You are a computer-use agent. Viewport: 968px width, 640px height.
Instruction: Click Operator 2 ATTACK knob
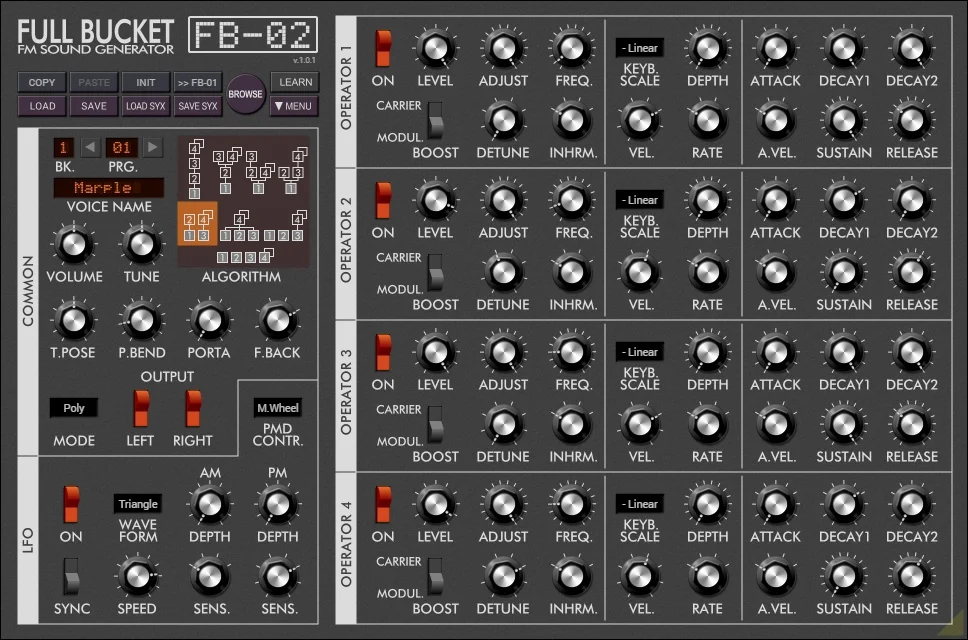click(776, 202)
